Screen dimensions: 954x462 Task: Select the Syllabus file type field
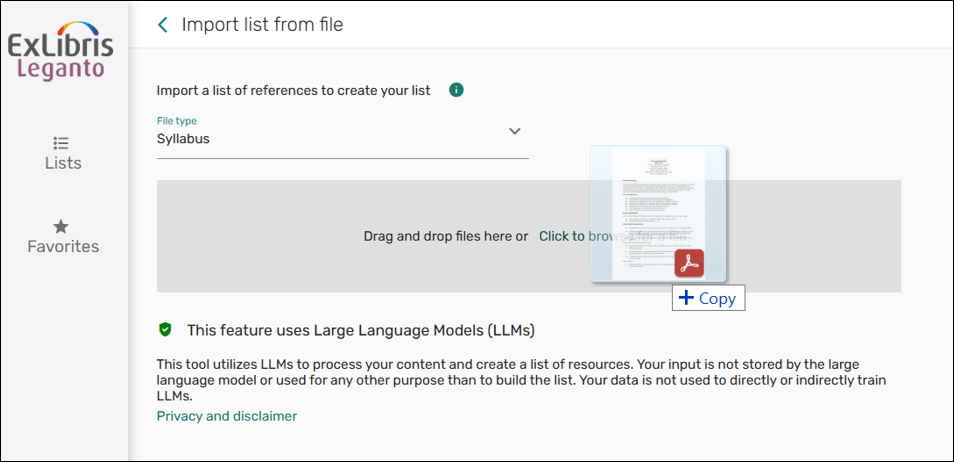tap(343, 136)
